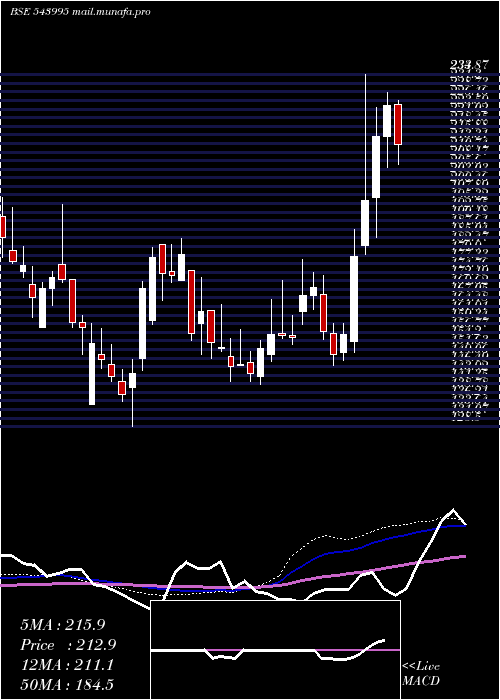This screenshot has height=700, width=500.
Task: Click the last red candlestick on the right
Action: point(398,125)
